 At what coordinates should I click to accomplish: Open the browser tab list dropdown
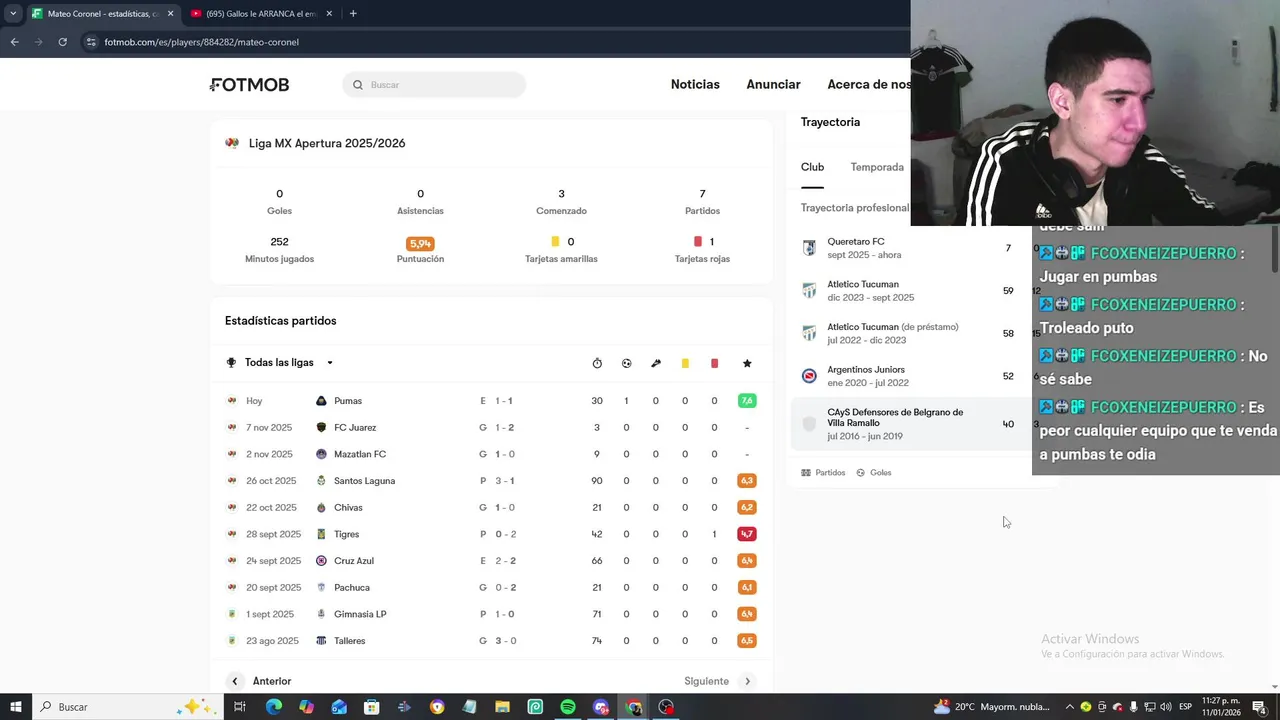click(x=13, y=13)
